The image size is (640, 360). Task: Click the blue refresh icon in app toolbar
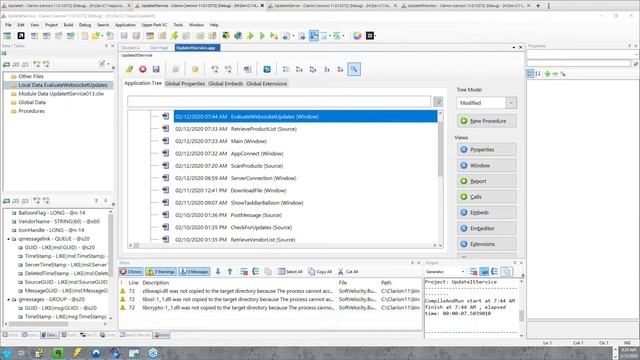click(x=267, y=69)
